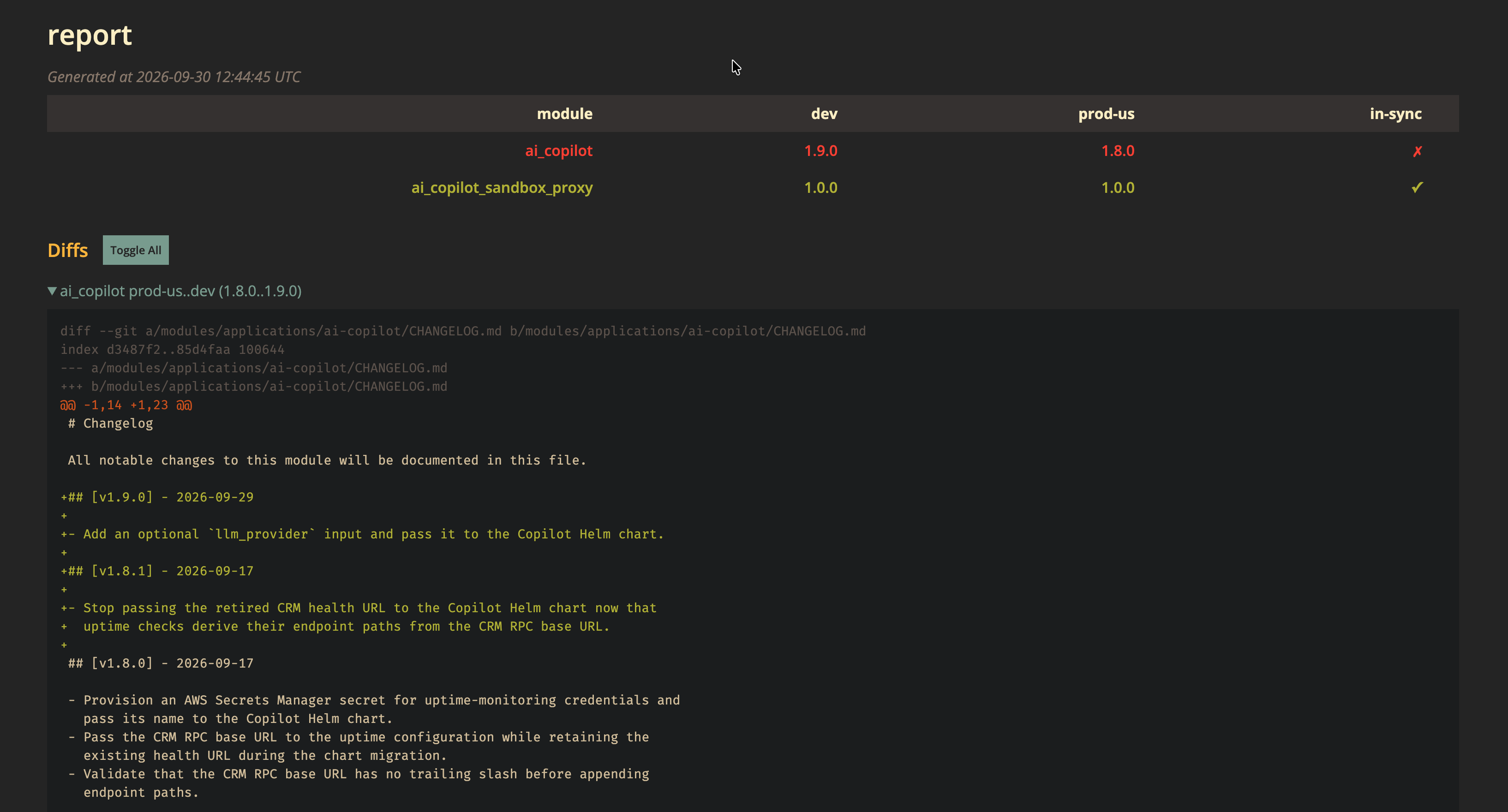Click the diff --git header line
Screen dimensions: 1508x812
pyautogui.click(x=463, y=331)
